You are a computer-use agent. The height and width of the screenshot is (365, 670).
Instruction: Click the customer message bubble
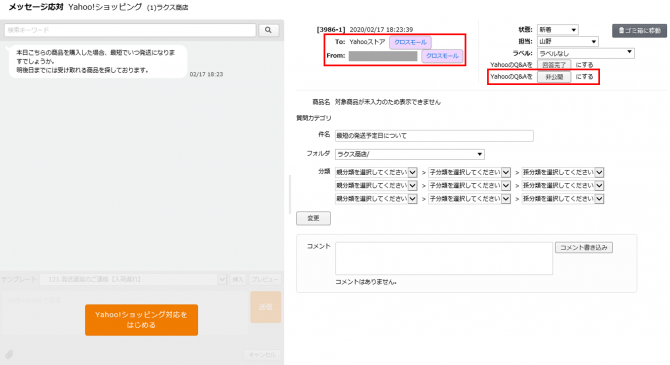click(x=97, y=61)
